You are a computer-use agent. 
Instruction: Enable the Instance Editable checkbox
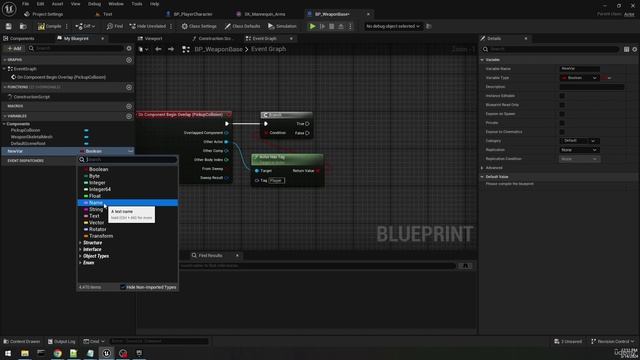(562, 96)
